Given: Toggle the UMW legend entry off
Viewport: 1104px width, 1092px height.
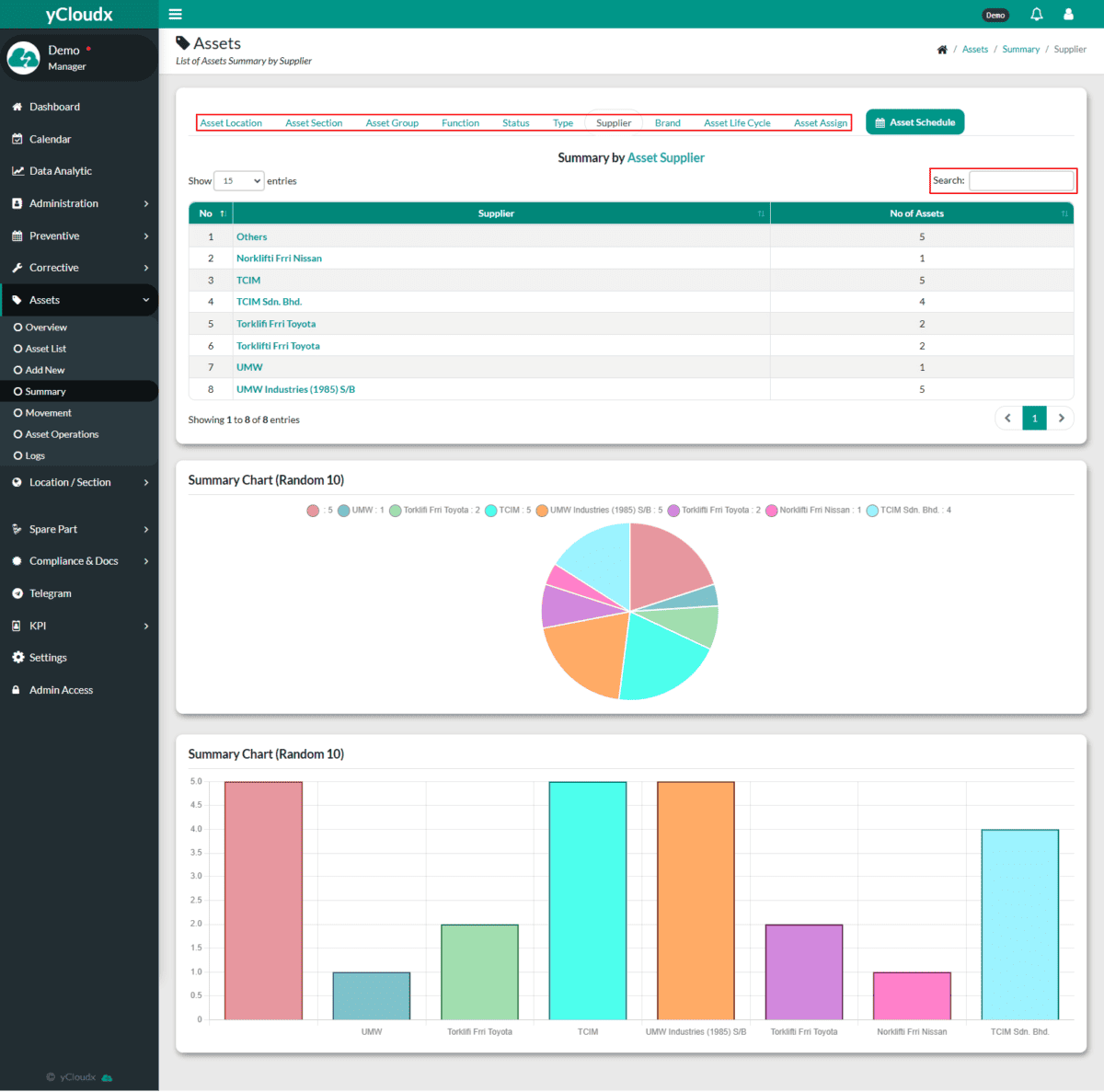Looking at the screenshot, I should tap(361, 510).
